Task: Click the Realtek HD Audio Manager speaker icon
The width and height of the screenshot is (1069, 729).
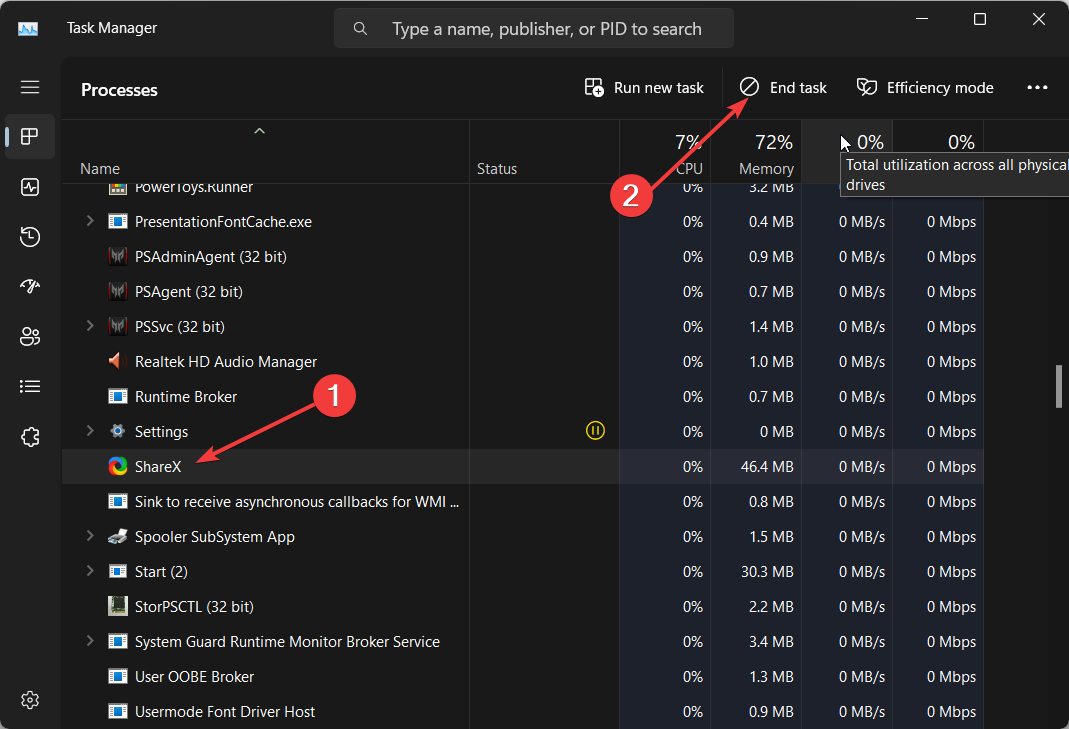Action: [118, 361]
